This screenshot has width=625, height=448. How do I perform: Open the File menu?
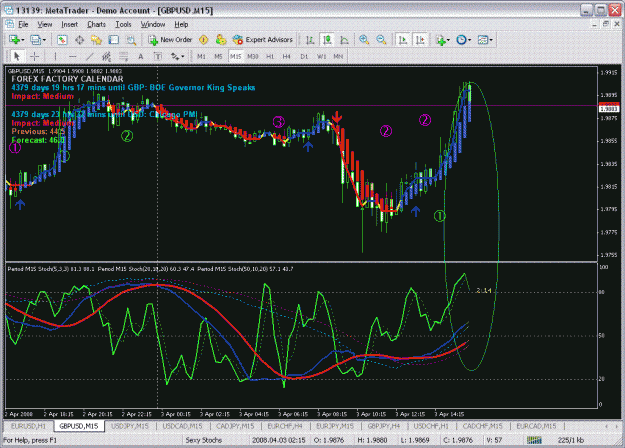23,24
